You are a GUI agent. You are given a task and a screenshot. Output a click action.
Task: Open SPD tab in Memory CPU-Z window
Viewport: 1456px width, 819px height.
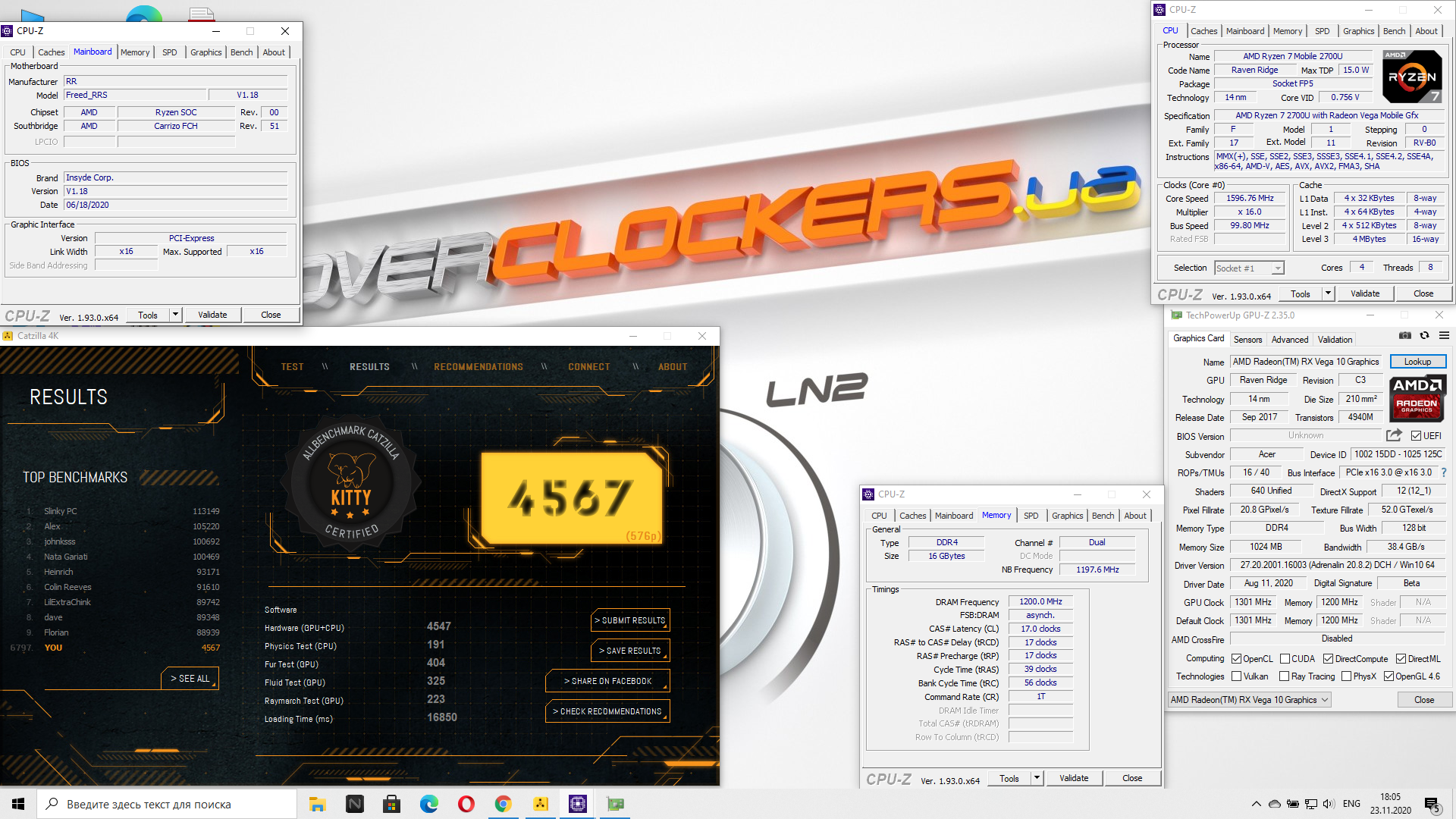pyautogui.click(x=1031, y=516)
